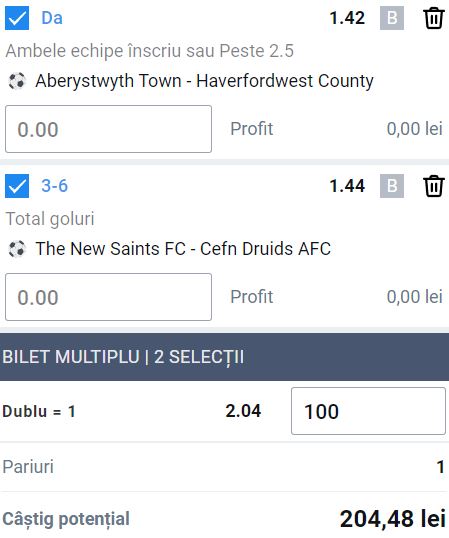Click the 1.44 odds value
The height and width of the screenshot is (538, 449).
347,186
